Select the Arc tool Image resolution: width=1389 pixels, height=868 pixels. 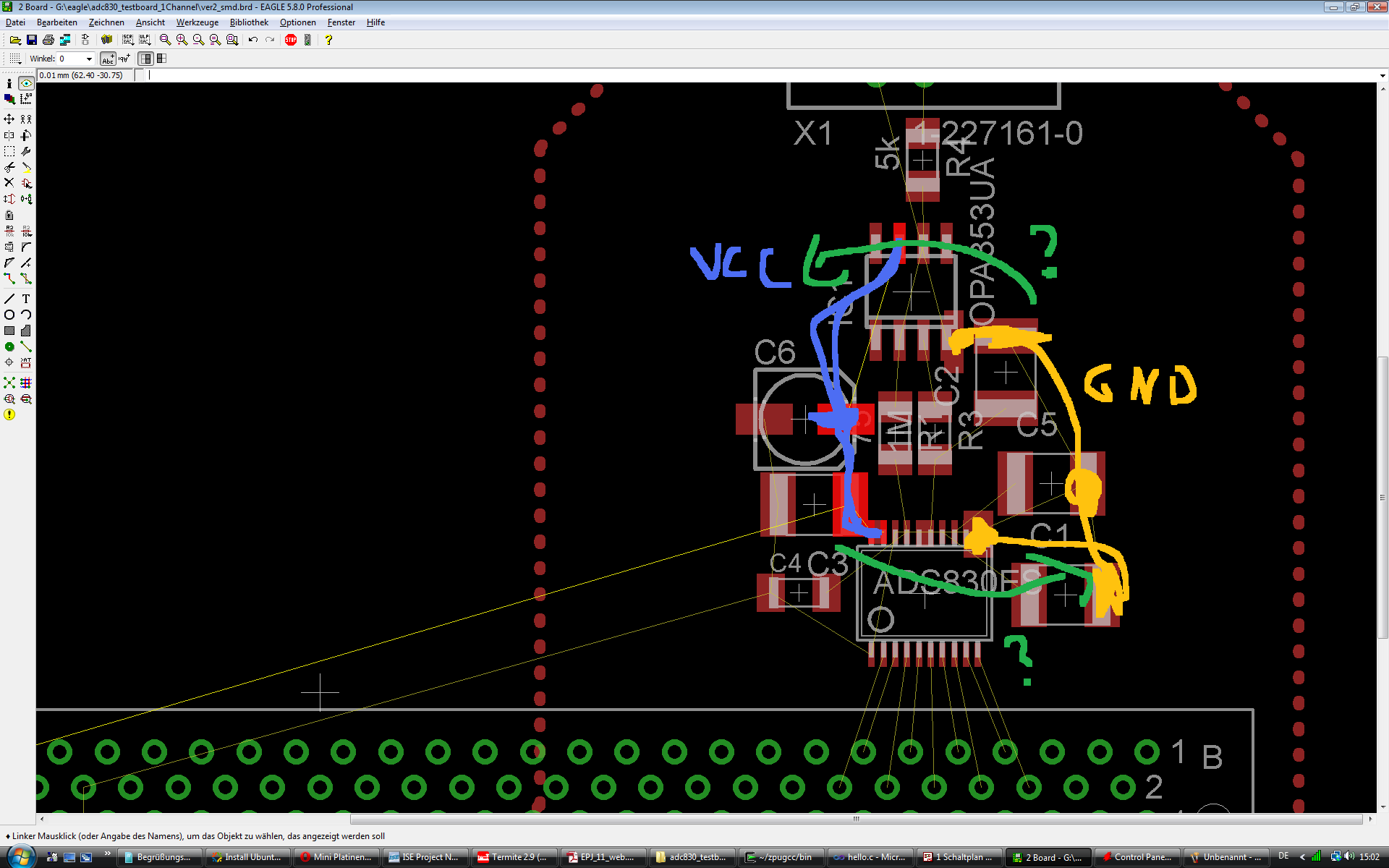click(x=26, y=315)
